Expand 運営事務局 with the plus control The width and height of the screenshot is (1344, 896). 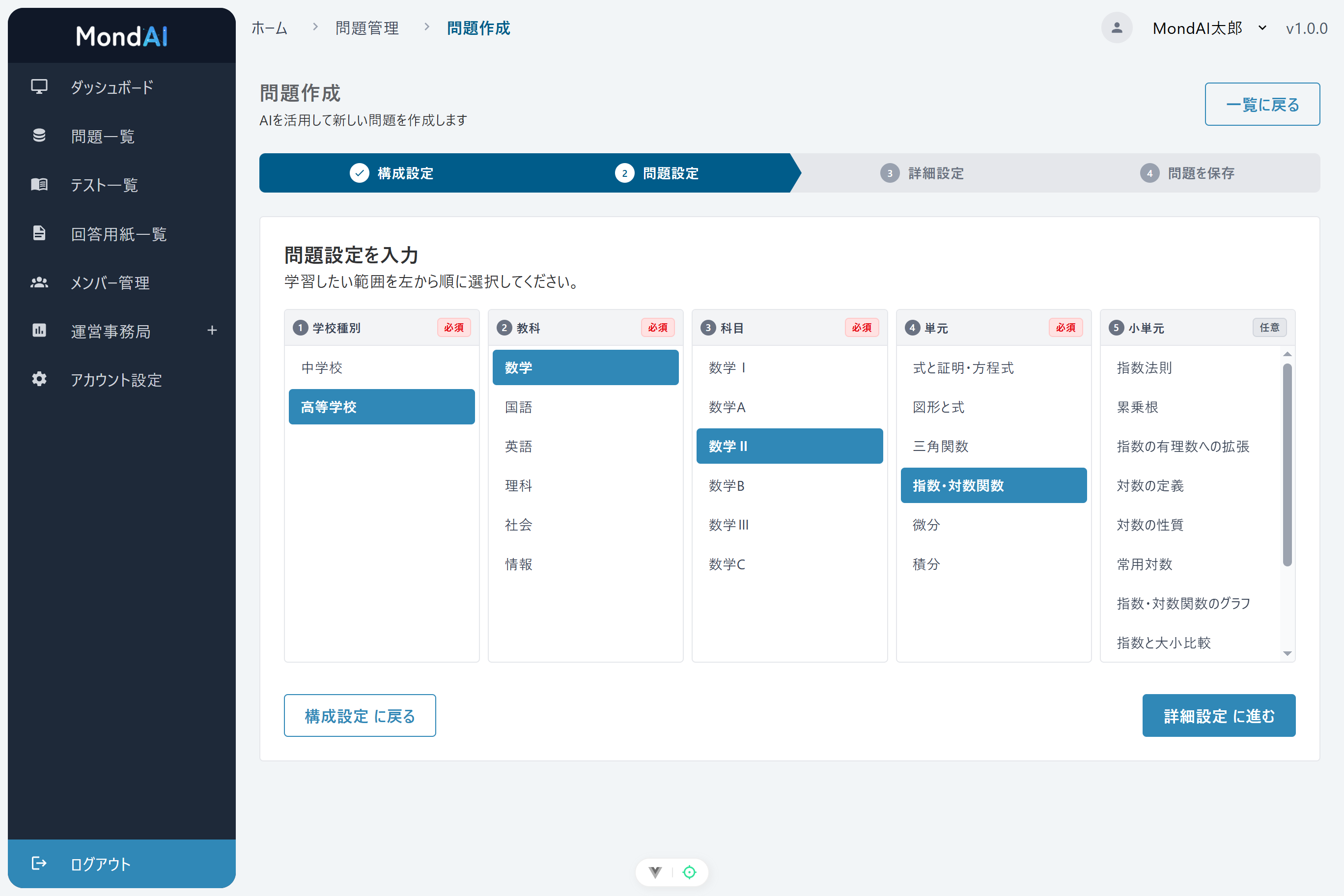[212, 330]
